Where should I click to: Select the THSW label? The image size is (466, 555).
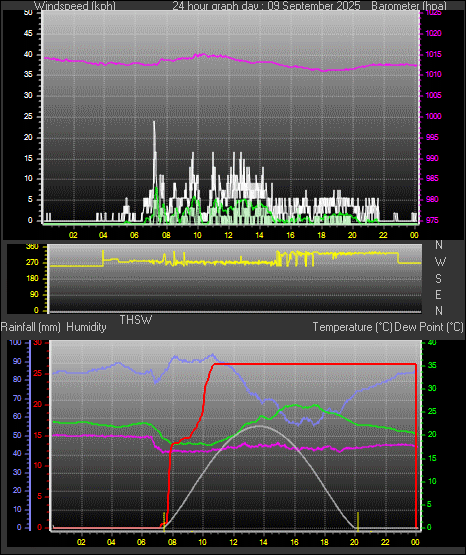[x=136, y=320]
